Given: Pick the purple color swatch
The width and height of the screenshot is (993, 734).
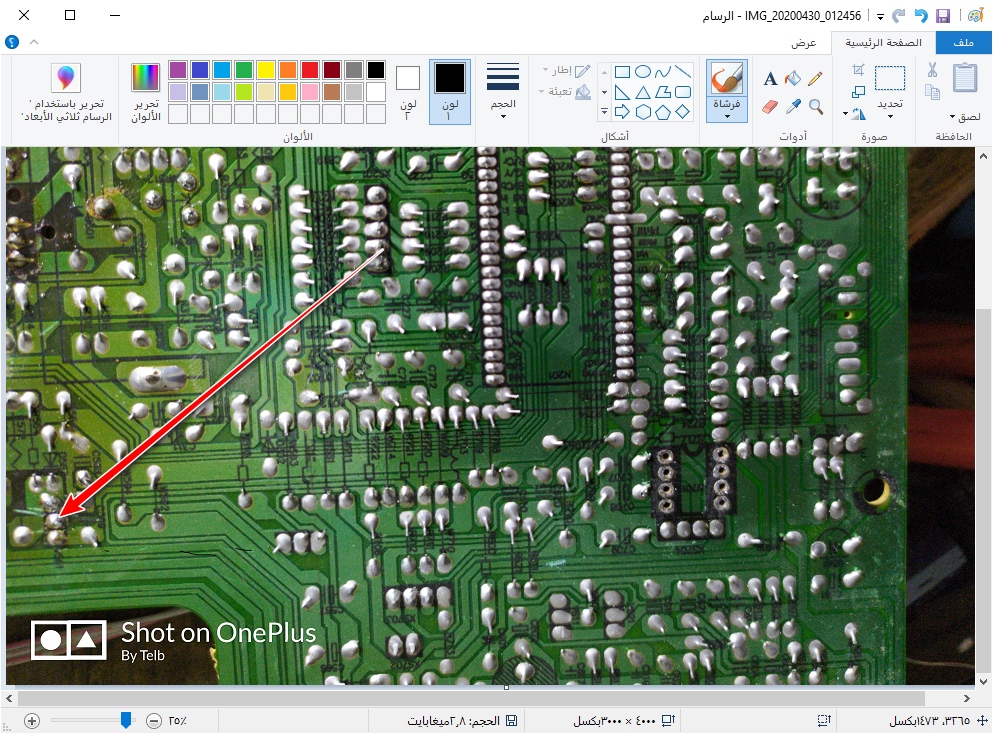Looking at the screenshot, I should coord(178,70).
